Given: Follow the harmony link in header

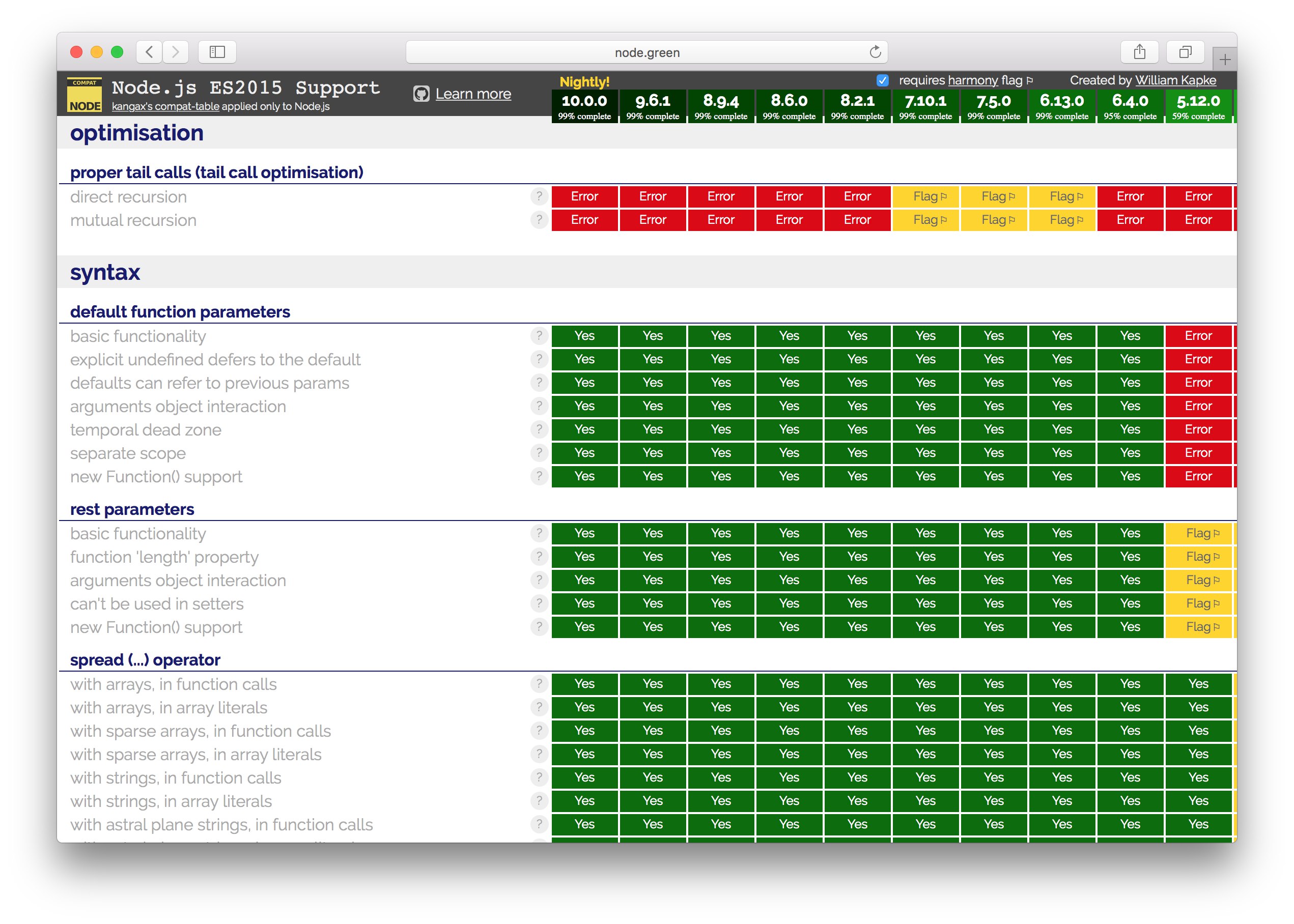Looking at the screenshot, I should click(973, 80).
